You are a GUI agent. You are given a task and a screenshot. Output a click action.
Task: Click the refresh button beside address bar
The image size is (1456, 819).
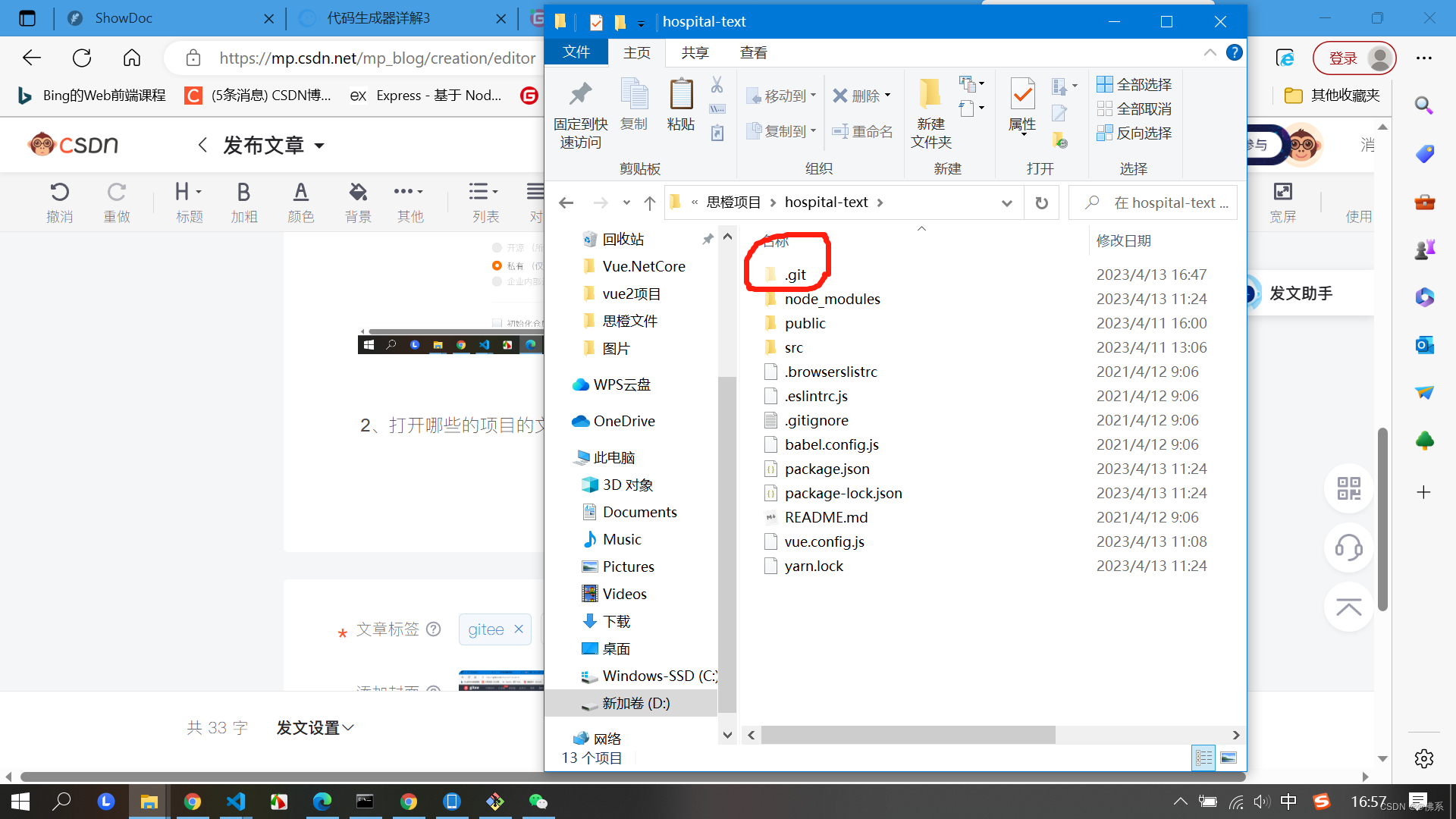point(1042,202)
